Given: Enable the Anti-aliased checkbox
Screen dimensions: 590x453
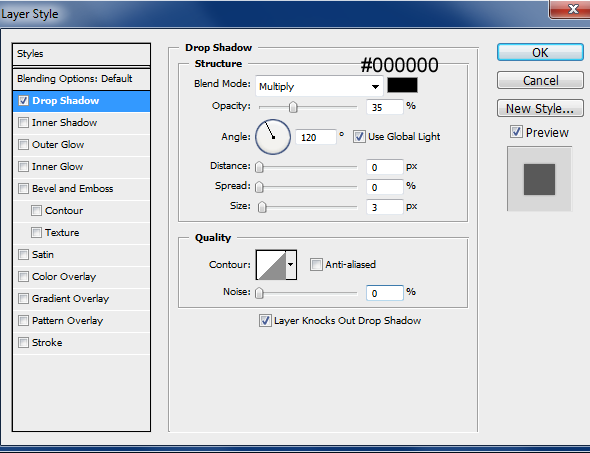Looking at the screenshot, I should (x=316, y=265).
